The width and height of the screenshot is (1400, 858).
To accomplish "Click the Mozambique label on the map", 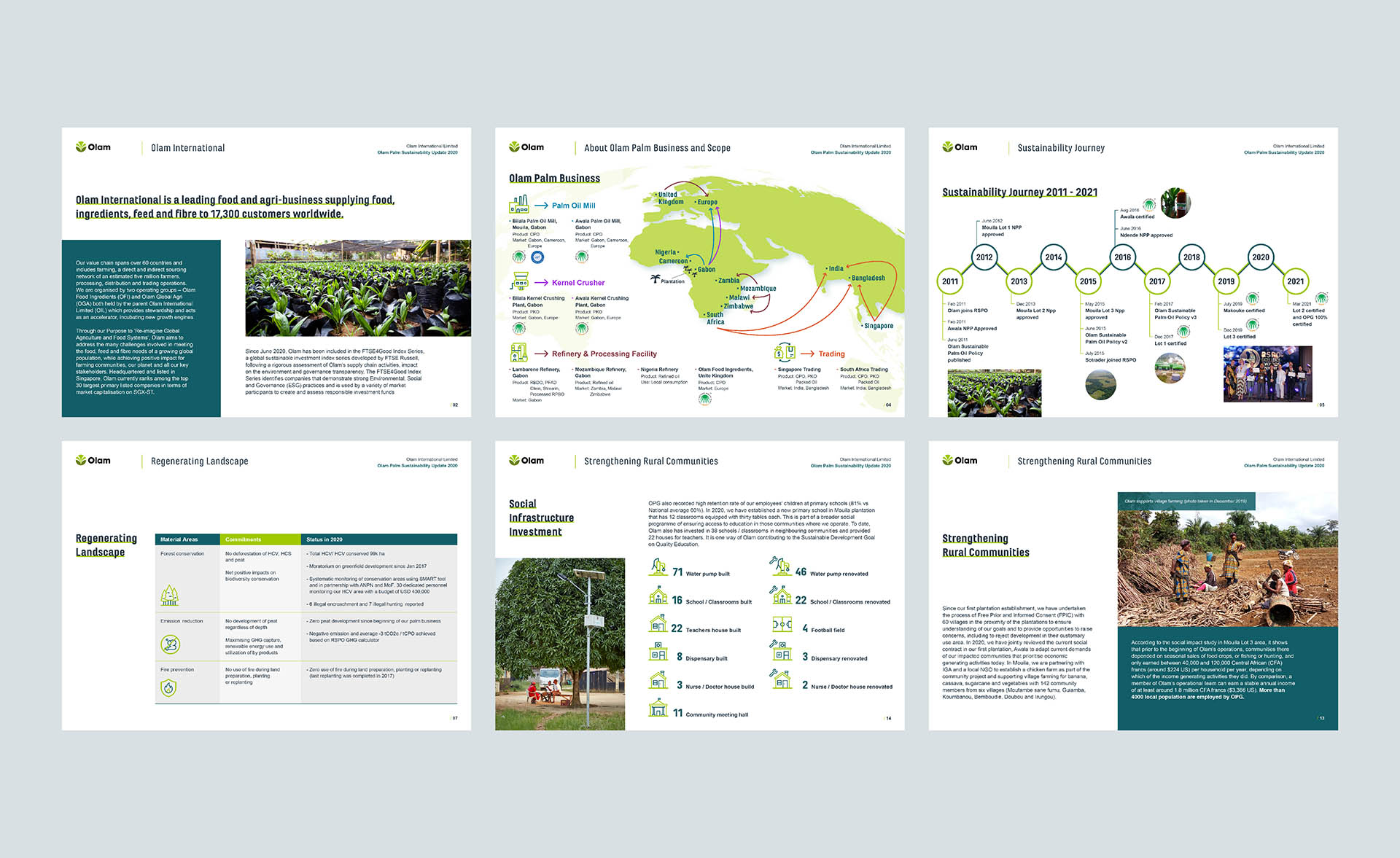I will pos(758,289).
